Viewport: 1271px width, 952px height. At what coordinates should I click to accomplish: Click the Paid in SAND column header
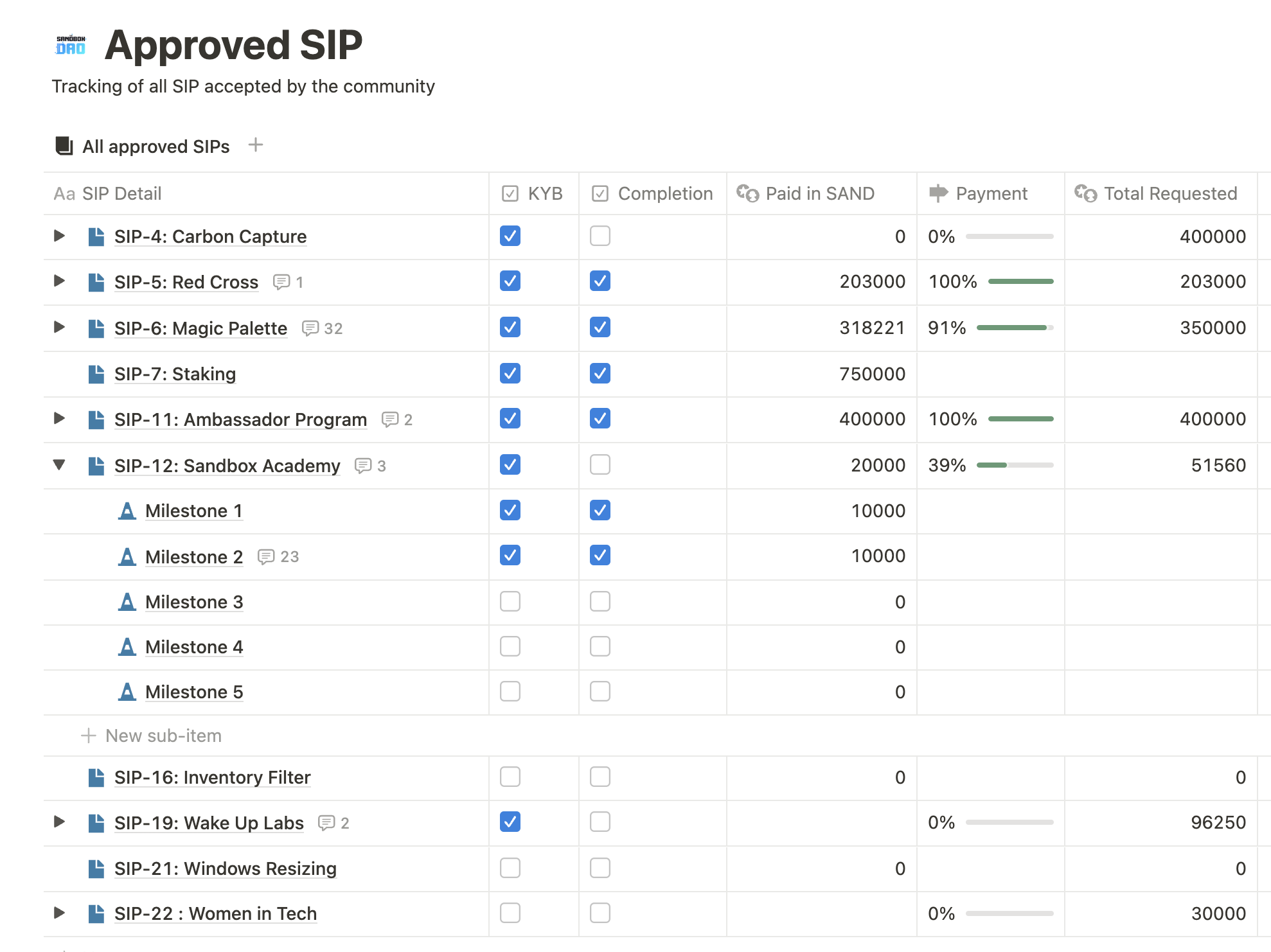(819, 193)
